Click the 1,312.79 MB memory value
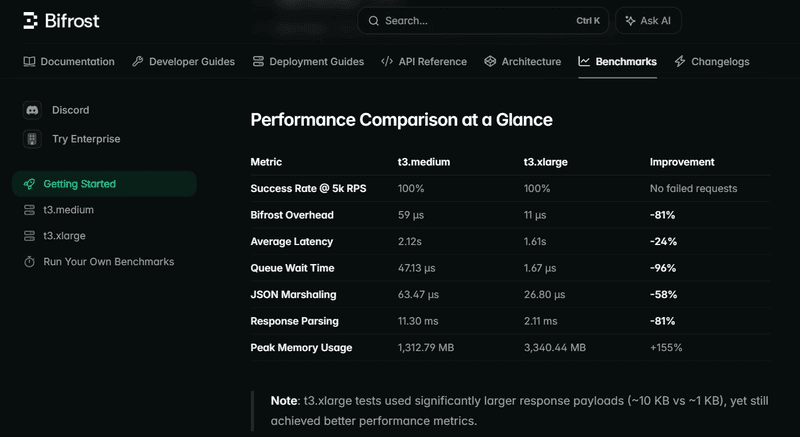 (x=426, y=348)
